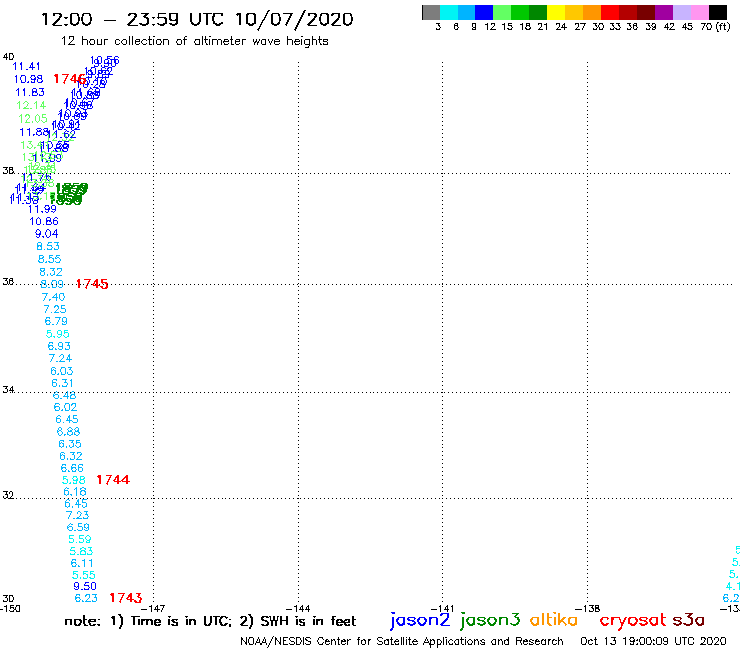Click the 5.63 wave height value

point(81,551)
